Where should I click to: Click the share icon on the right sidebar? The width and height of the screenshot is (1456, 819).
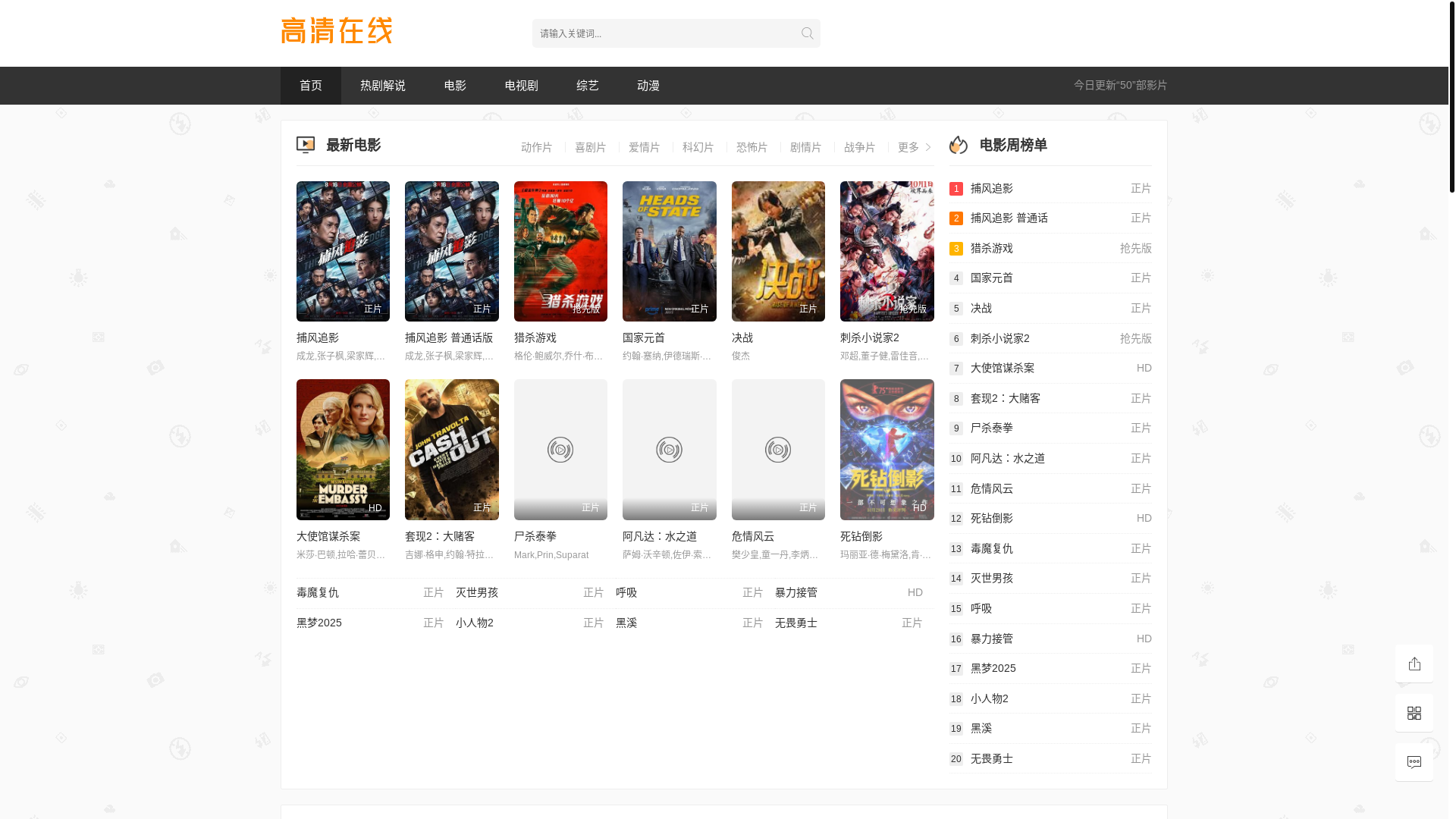click(1414, 664)
